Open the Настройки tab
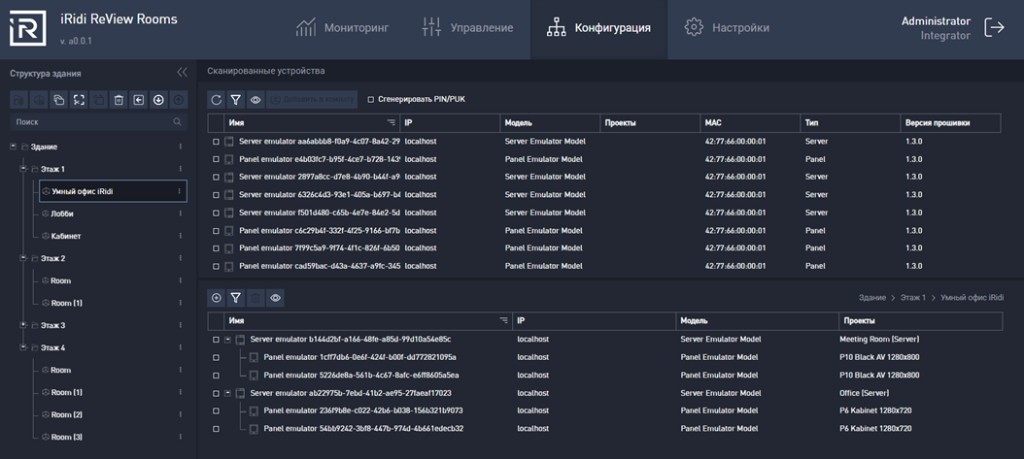1024x459 pixels. click(727, 28)
